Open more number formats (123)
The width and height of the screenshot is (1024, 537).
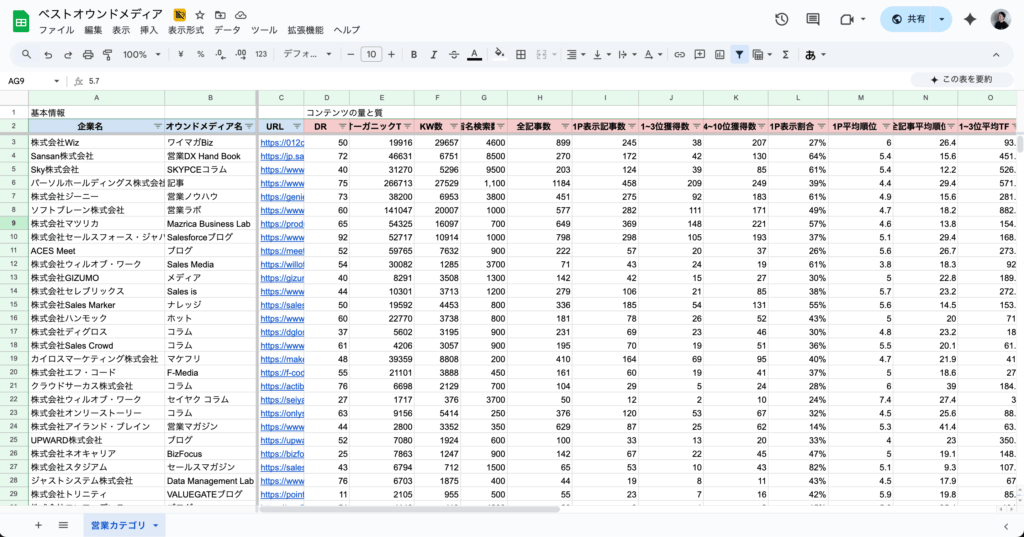click(x=261, y=55)
